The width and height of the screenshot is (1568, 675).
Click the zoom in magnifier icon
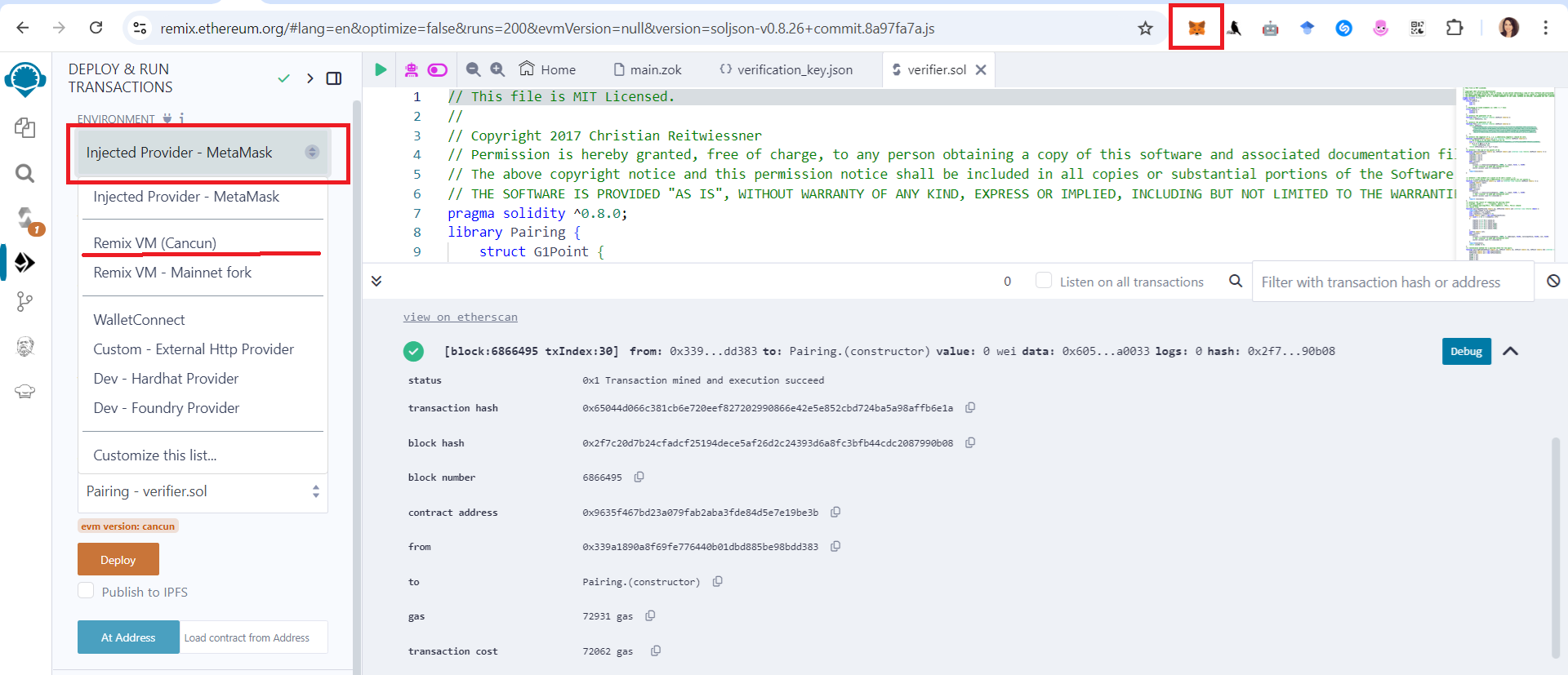(x=497, y=69)
